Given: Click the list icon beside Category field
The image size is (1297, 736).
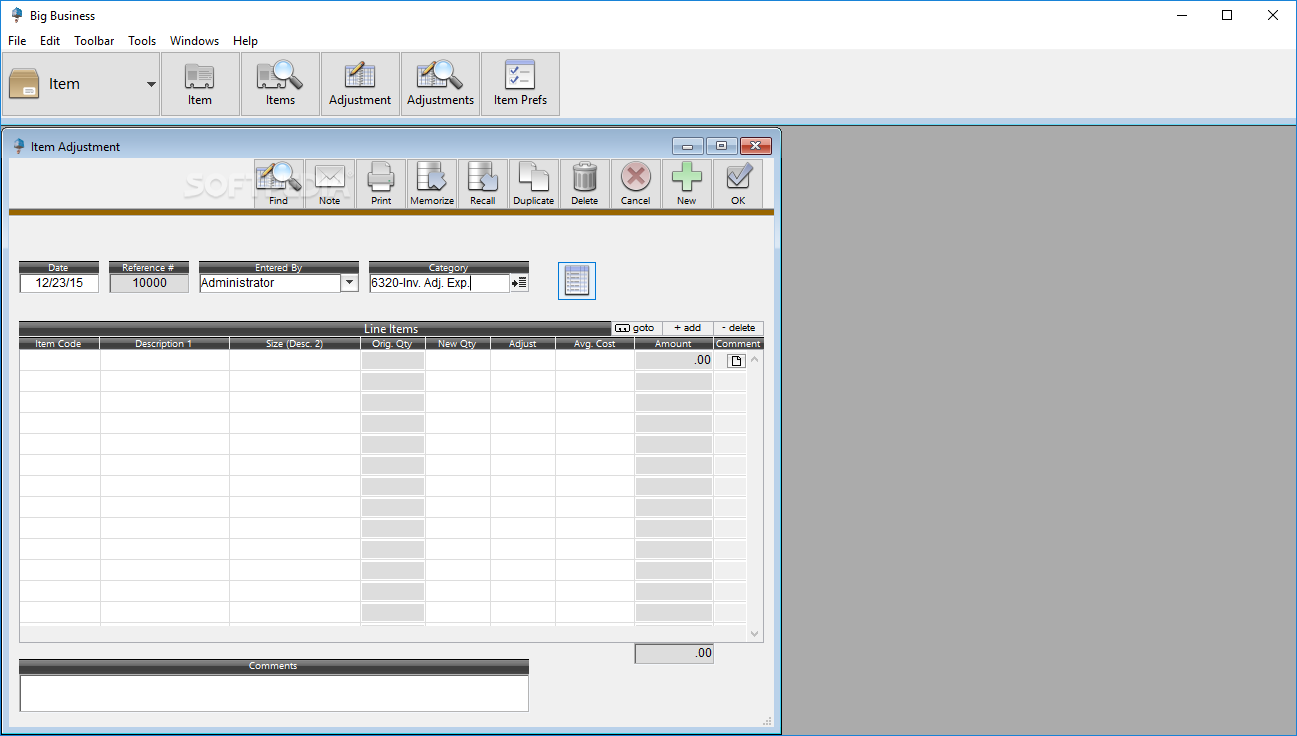Looking at the screenshot, I should click(x=519, y=283).
